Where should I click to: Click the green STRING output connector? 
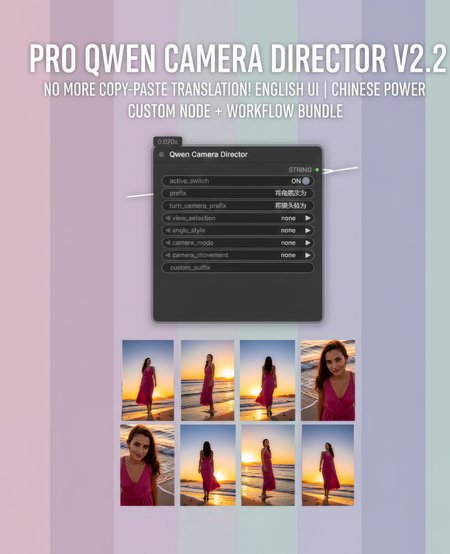point(317,170)
